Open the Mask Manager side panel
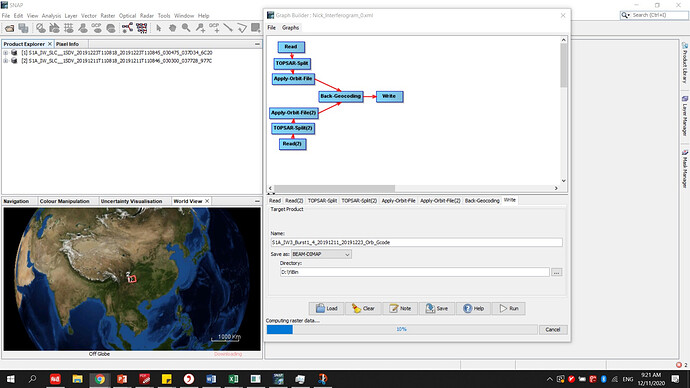Viewport: 690px width, 388px height. click(685, 169)
